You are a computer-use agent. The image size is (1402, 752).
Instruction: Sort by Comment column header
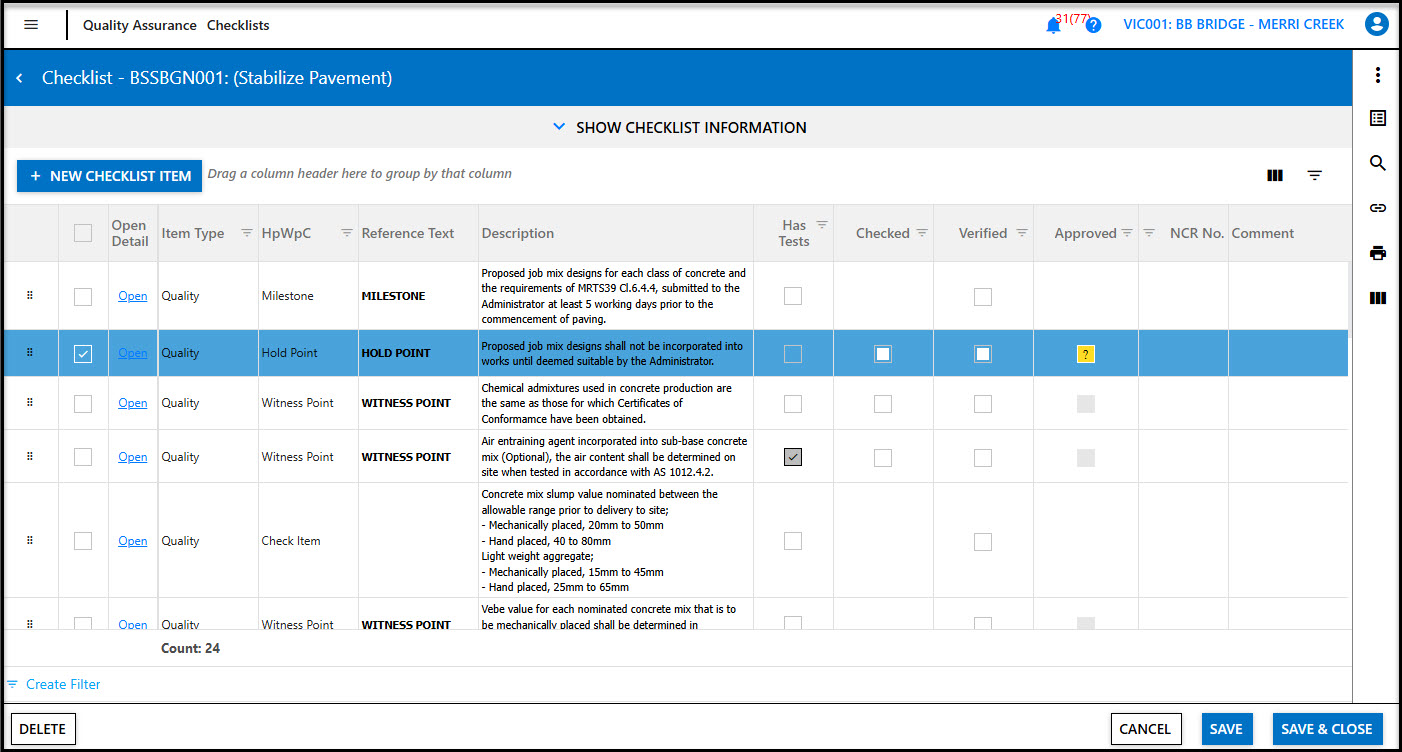tap(1263, 233)
